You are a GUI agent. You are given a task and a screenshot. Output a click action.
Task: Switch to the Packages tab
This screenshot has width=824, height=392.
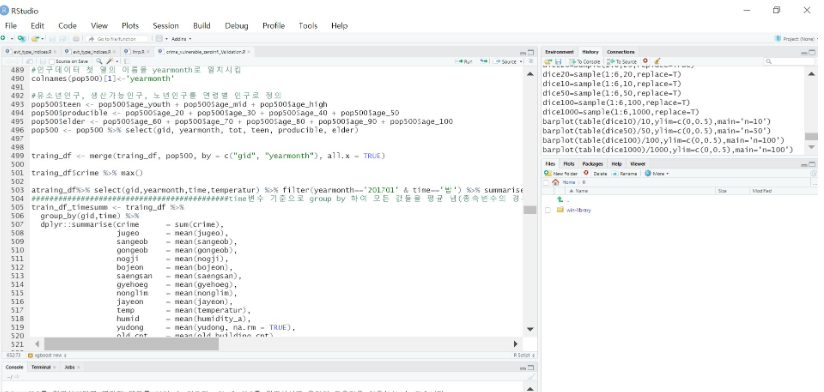click(x=592, y=164)
